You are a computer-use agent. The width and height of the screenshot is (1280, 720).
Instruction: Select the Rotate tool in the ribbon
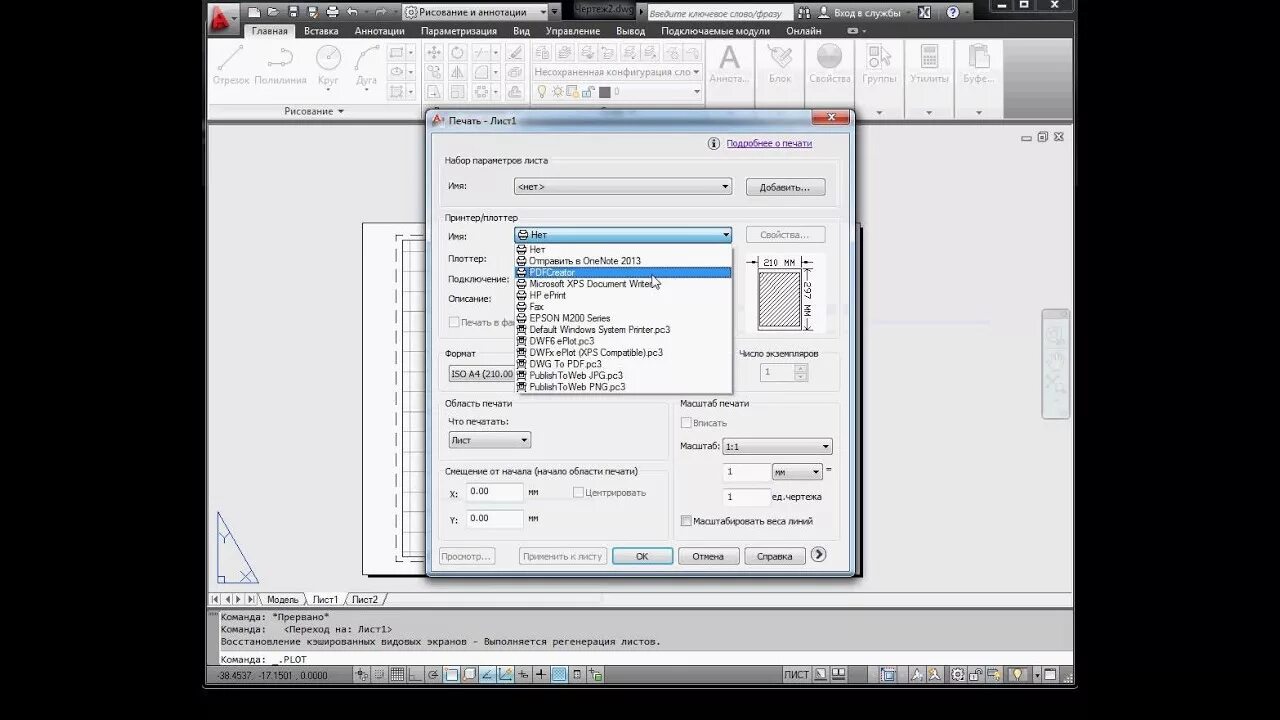coord(458,53)
